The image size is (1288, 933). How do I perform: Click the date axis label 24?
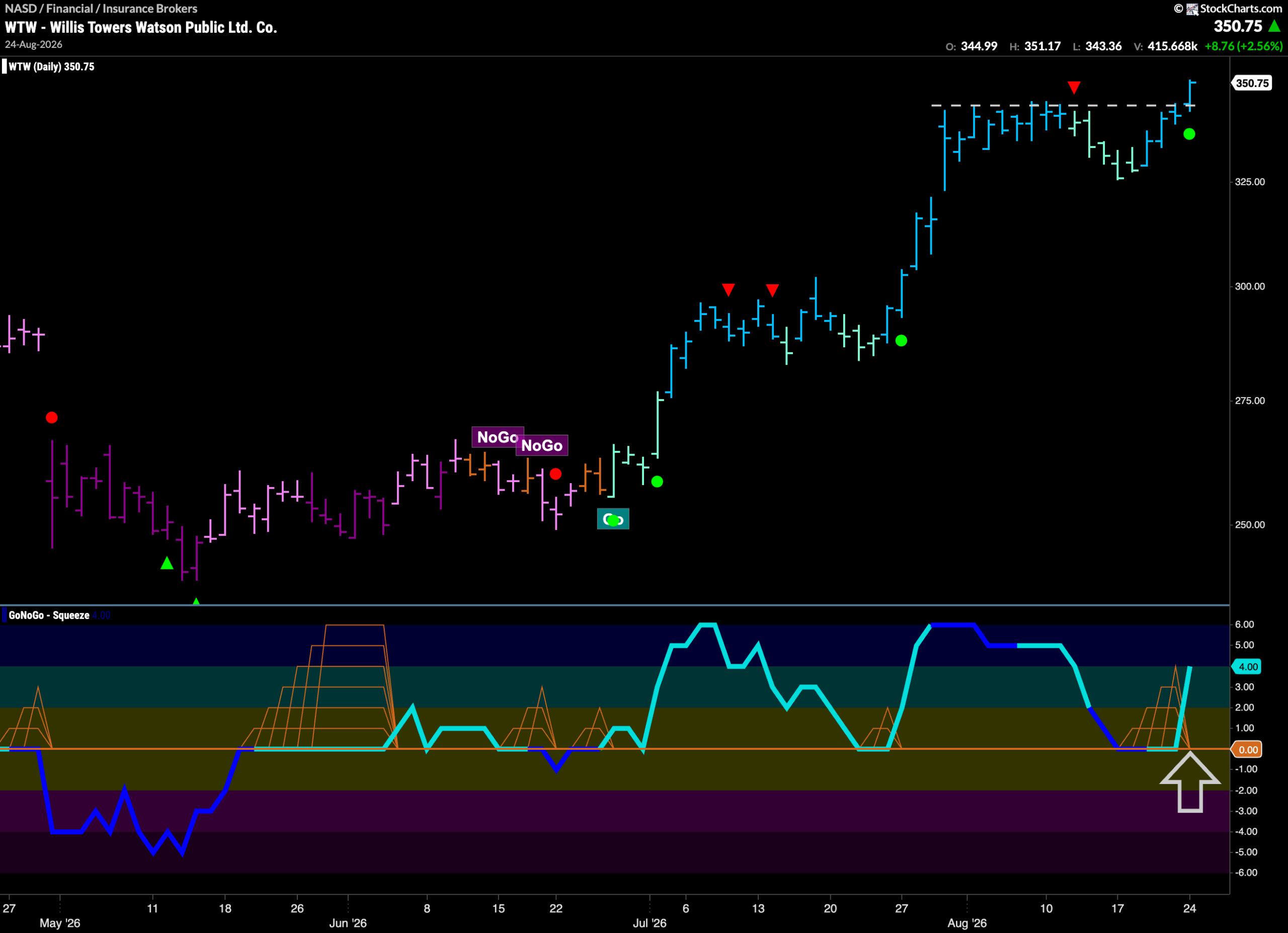(1189, 908)
